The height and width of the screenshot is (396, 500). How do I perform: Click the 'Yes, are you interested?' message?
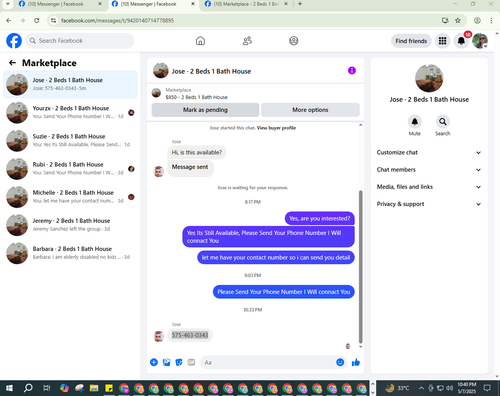coord(319,218)
